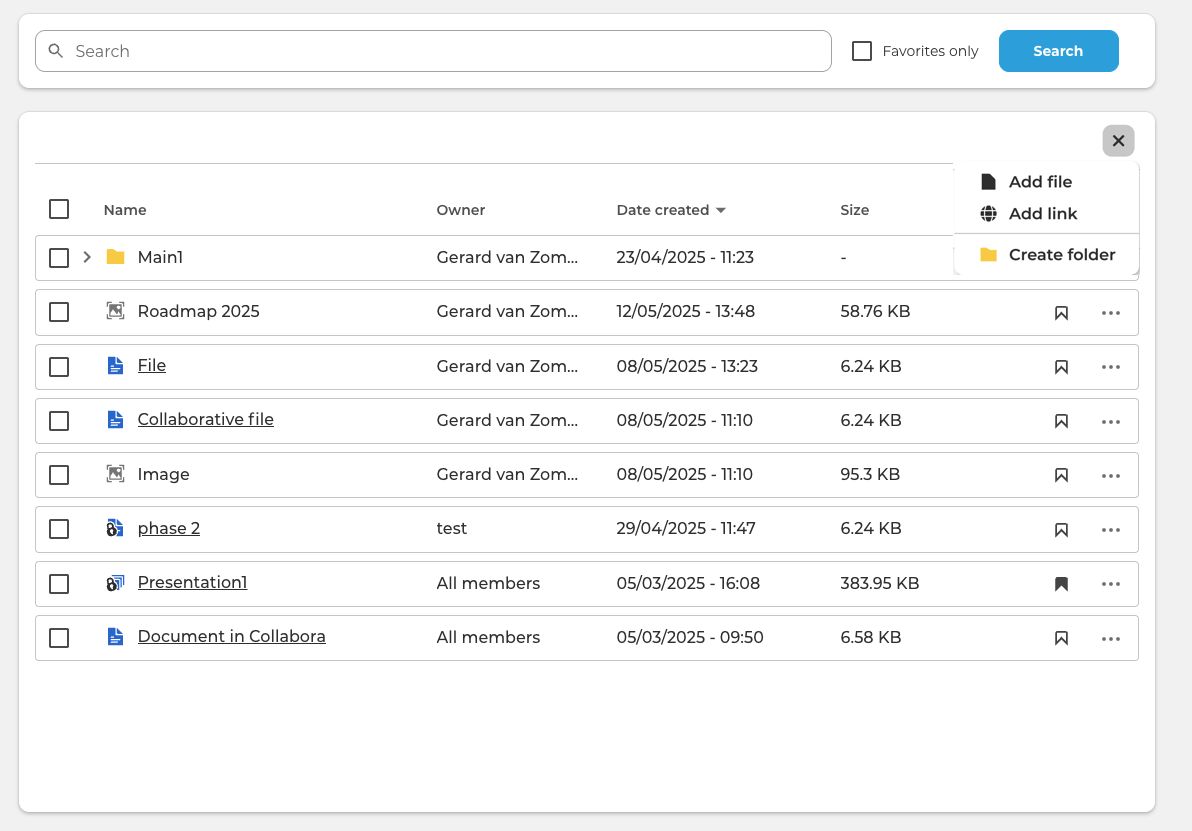Open more options for File row
This screenshot has width=1192, height=831.
[x=1111, y=367]
